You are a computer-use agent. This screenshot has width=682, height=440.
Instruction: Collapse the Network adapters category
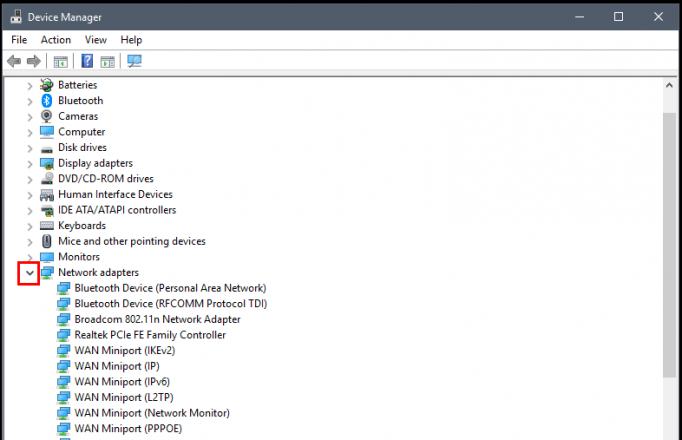(x=30, y=273)
